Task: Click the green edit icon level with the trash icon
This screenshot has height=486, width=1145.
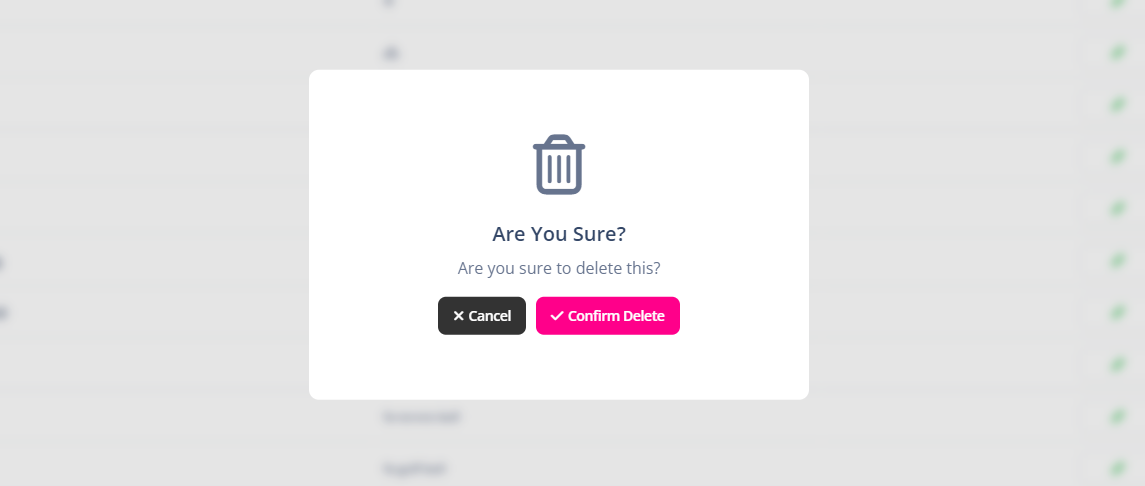Action: pyautogui.click(x=1117, y=156)
